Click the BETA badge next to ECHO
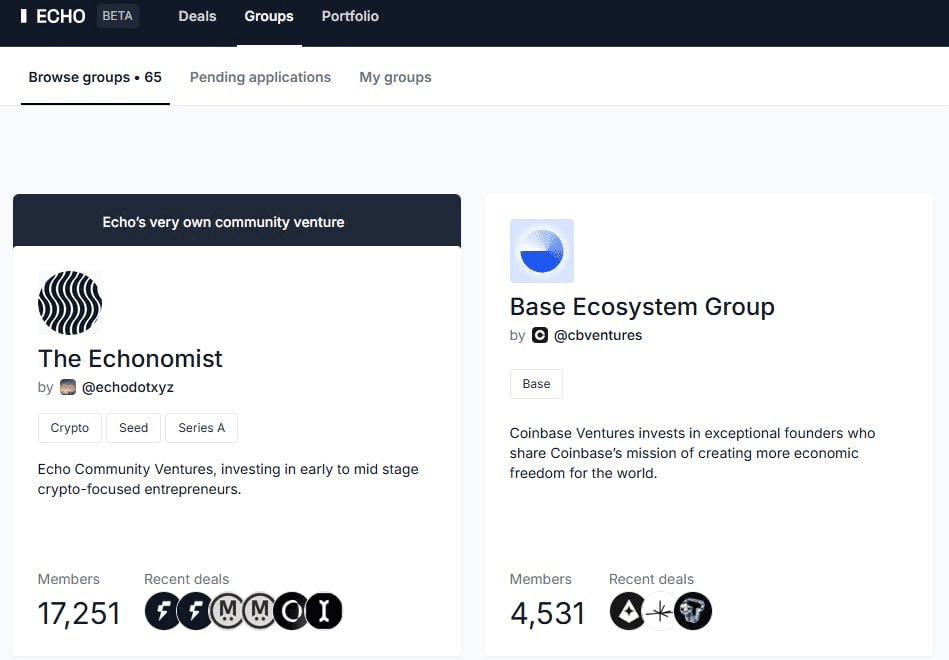This screenshot has height=660, width=949. coord(117,16)
